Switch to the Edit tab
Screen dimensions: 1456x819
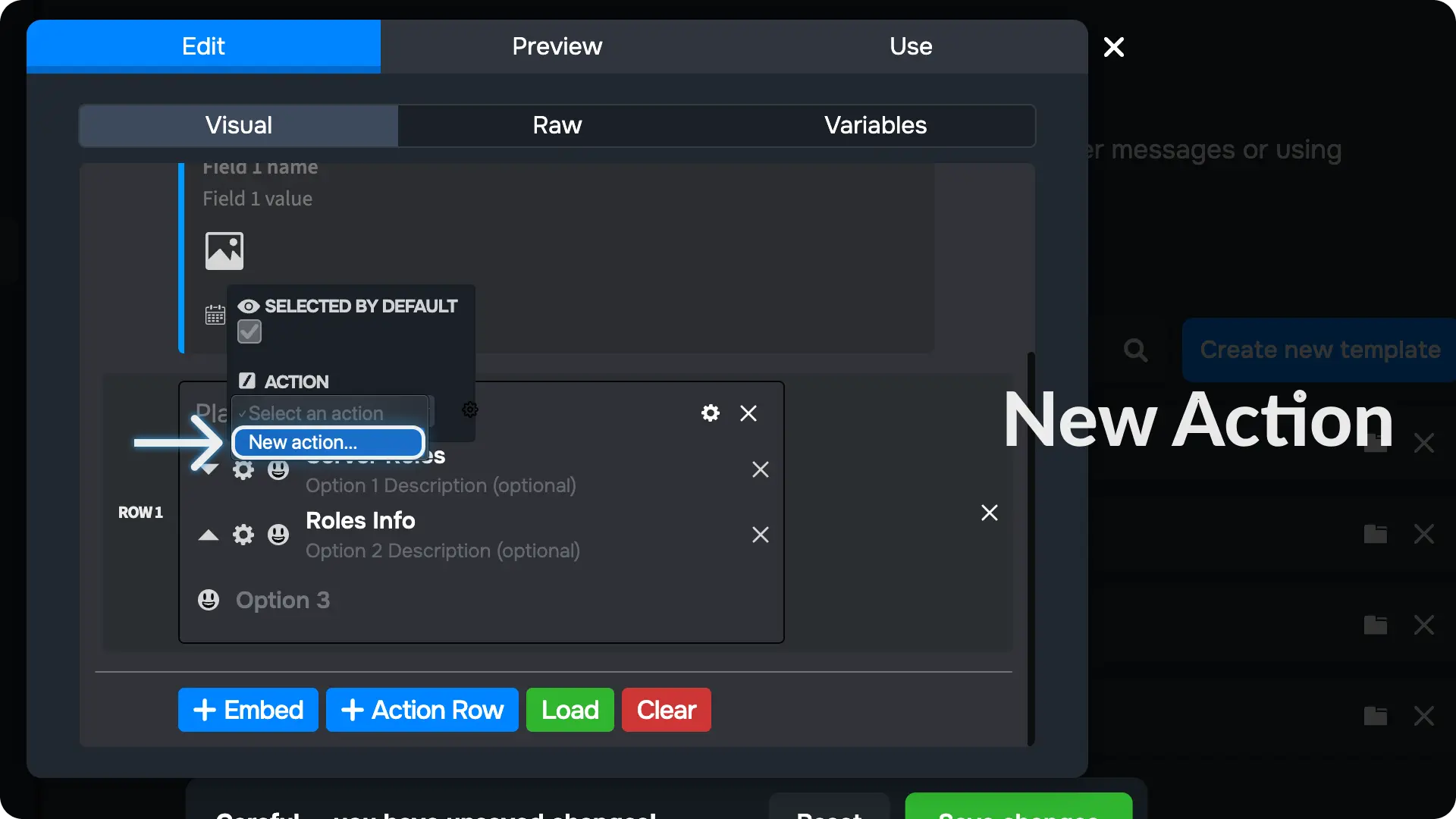[x=203, y=46]
